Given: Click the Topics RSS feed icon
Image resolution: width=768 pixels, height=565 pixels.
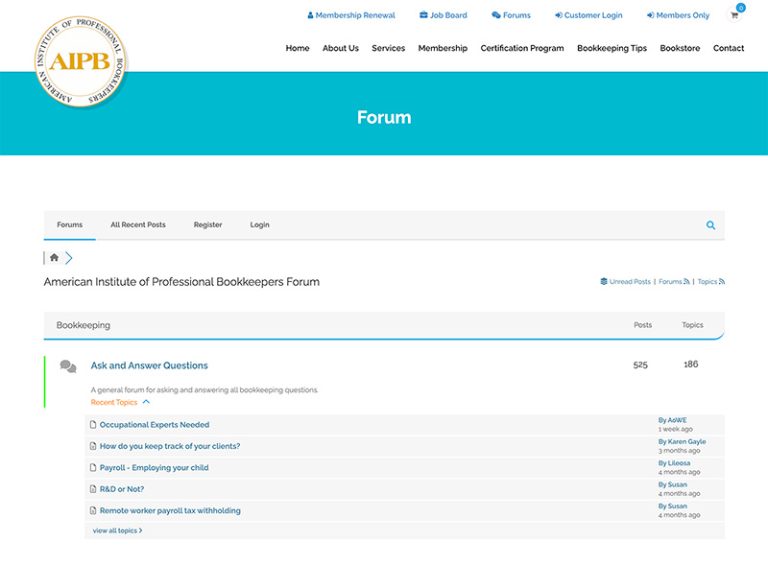Looking at the screenshot, I should click(722, 282).
